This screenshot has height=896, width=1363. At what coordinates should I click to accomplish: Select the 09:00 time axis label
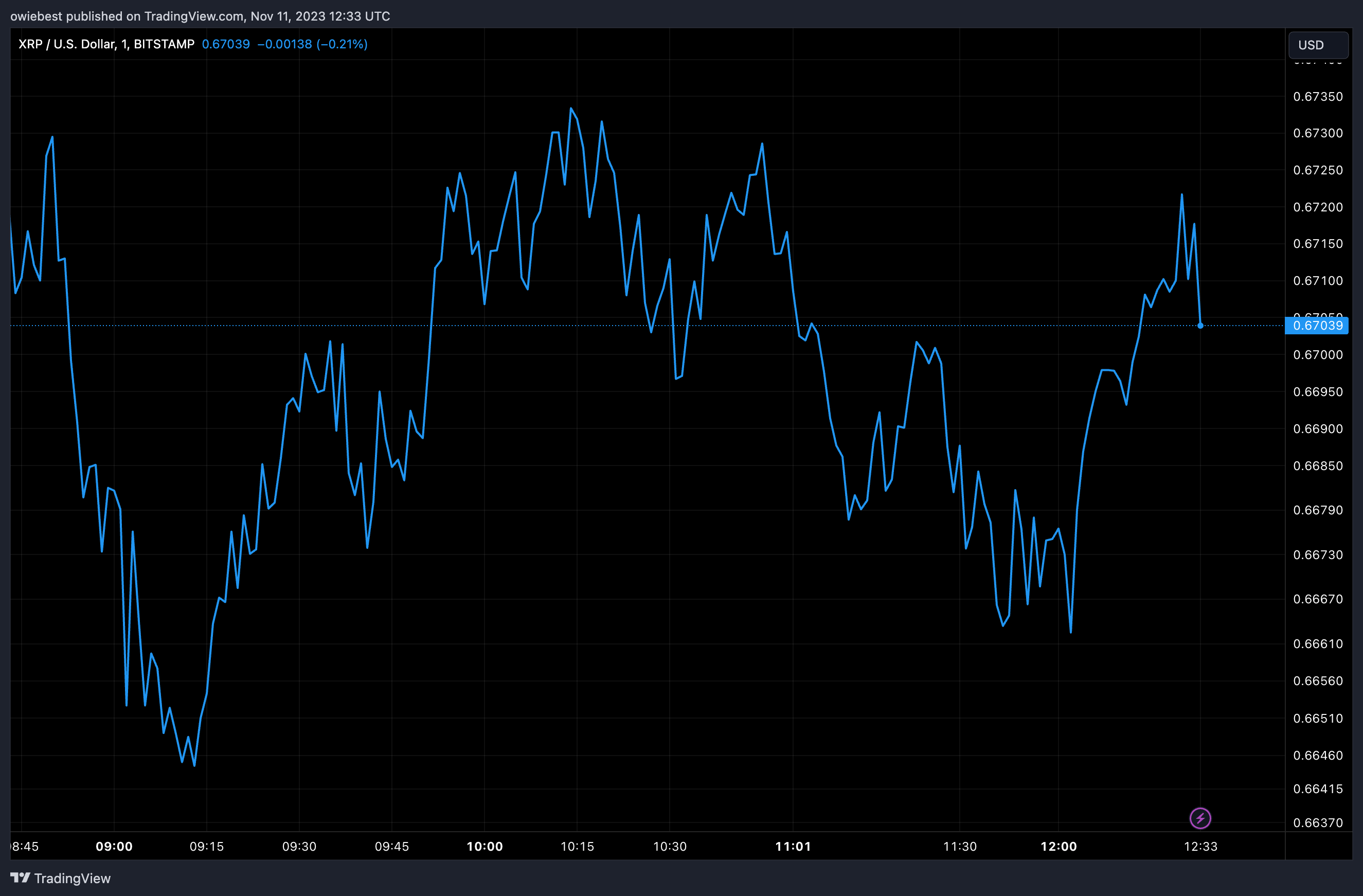point(114,846)
